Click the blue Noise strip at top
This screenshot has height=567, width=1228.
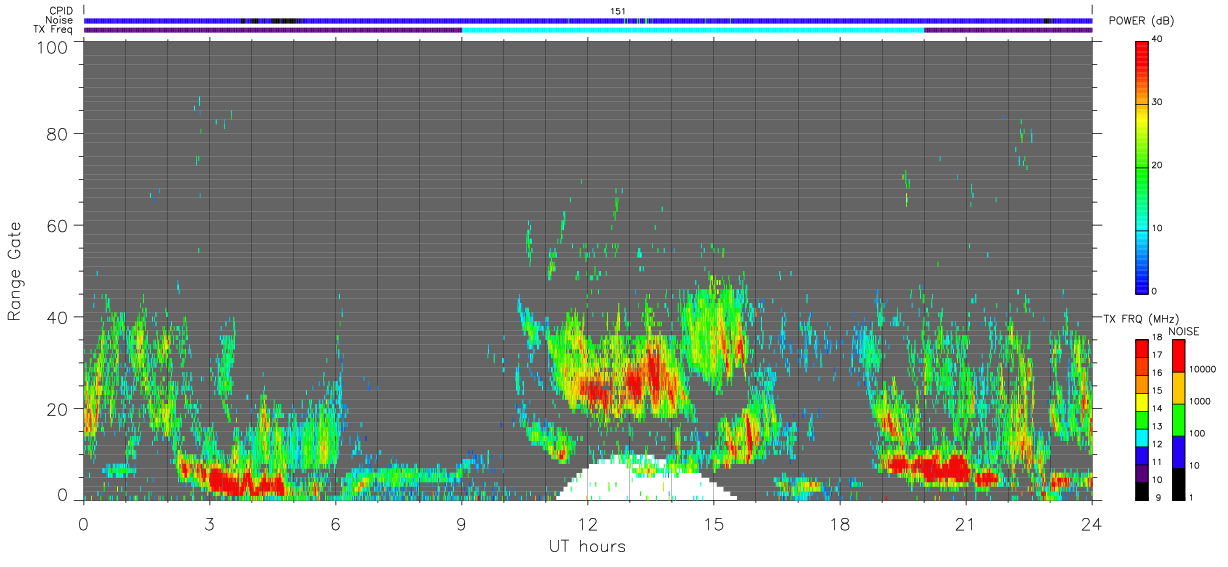[x=587, y=20]
